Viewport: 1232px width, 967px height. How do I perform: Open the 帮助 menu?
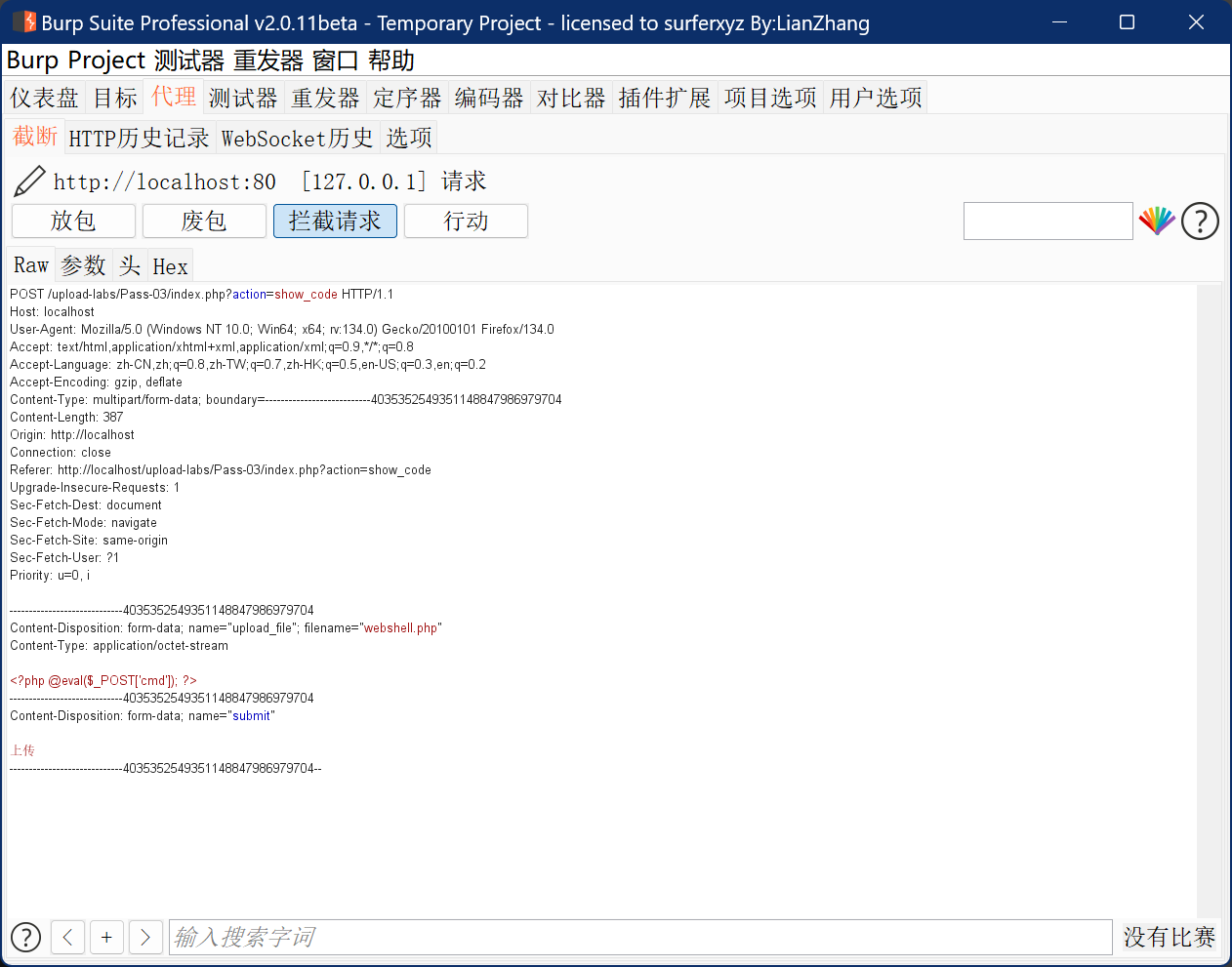click(x=391, y=60)
